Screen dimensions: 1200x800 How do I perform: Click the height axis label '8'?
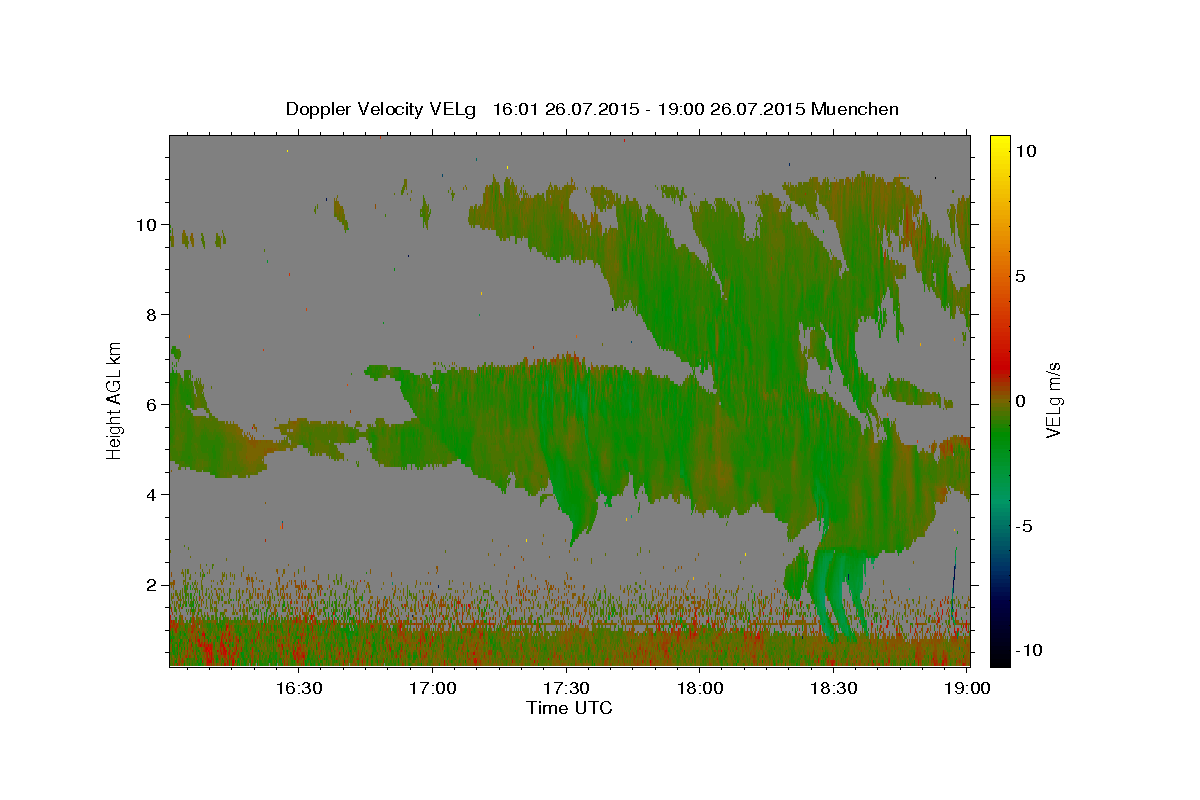click(x=151, y=314)
